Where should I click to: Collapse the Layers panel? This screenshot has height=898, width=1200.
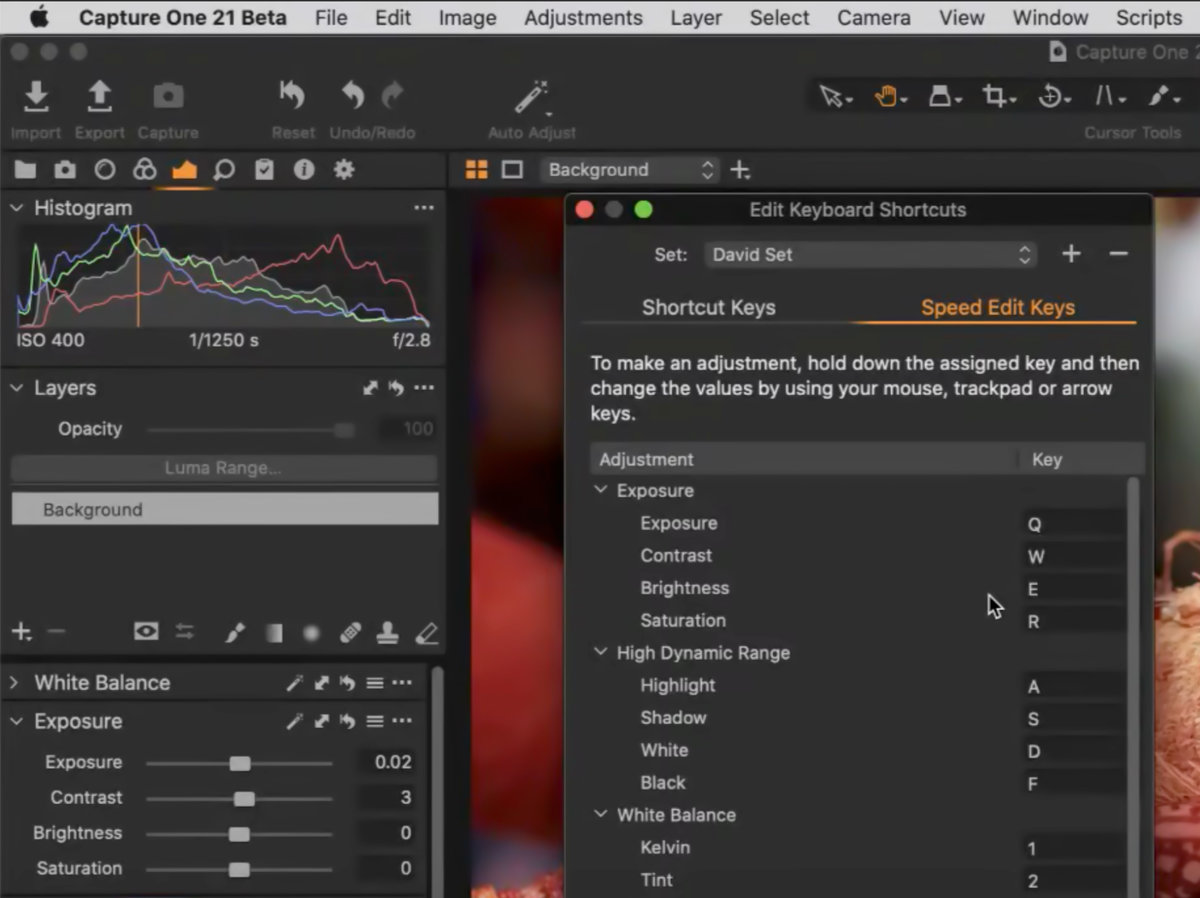click(x=16, y=388)
